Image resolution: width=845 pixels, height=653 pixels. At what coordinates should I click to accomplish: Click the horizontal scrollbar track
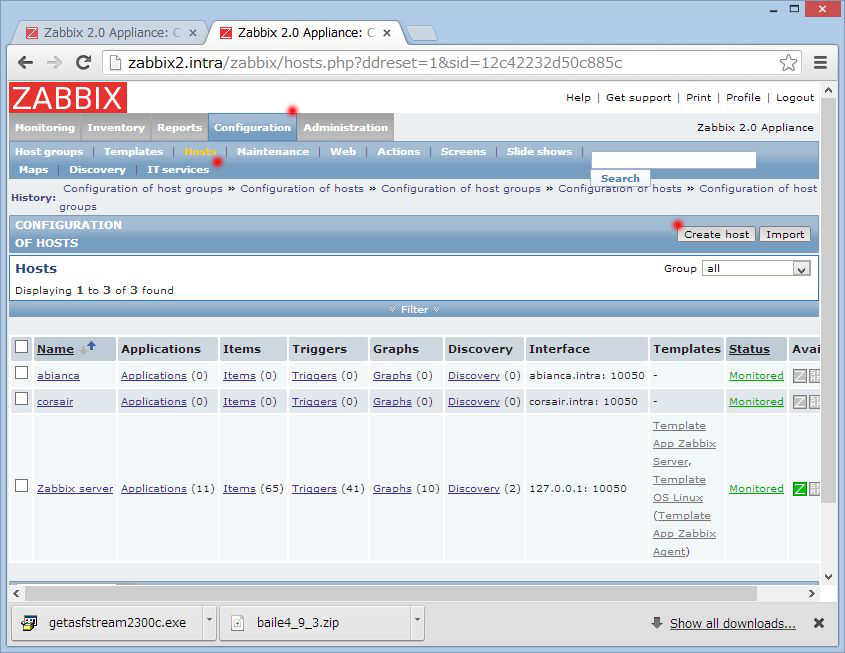[x=414, y=593]
